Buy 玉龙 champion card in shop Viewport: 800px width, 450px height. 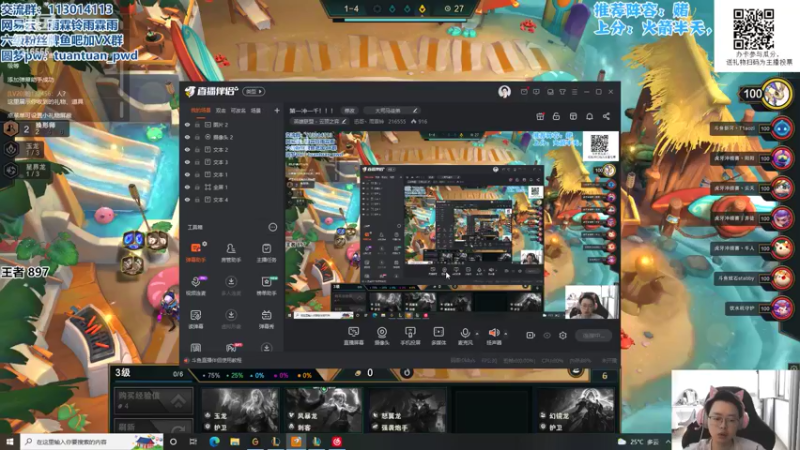(x=240, y=410)
